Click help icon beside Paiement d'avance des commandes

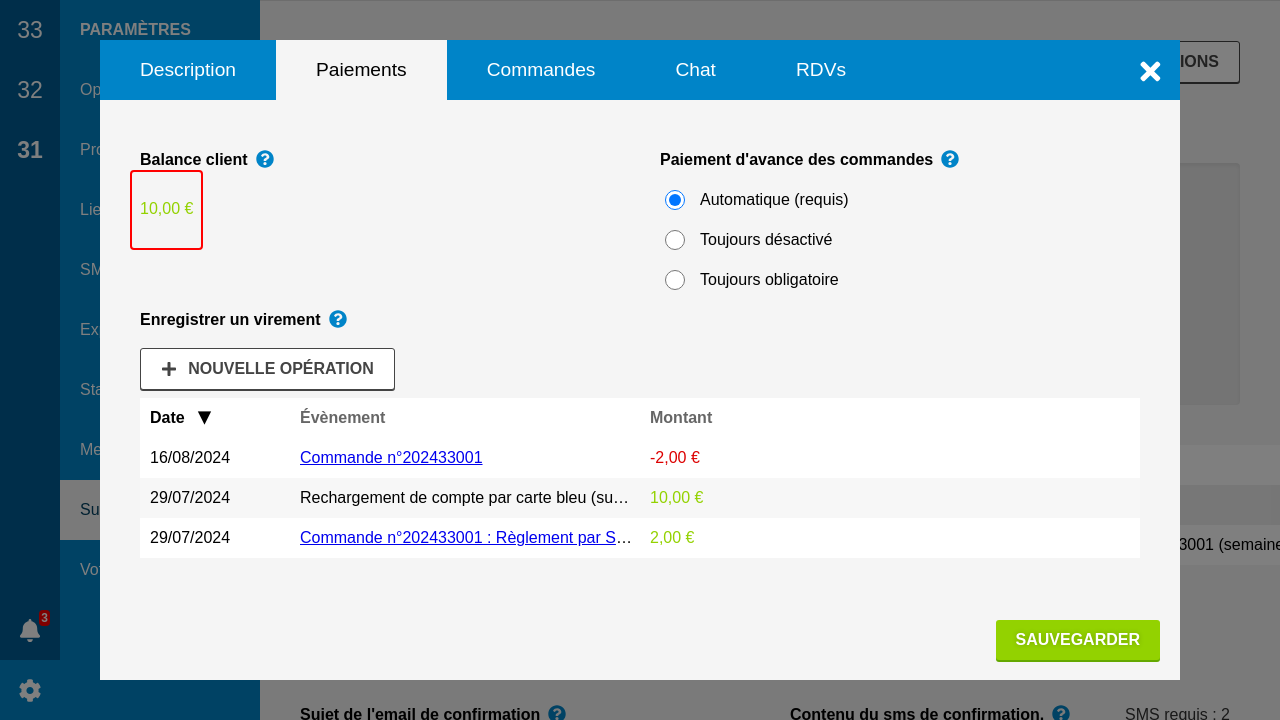point(950,159)
